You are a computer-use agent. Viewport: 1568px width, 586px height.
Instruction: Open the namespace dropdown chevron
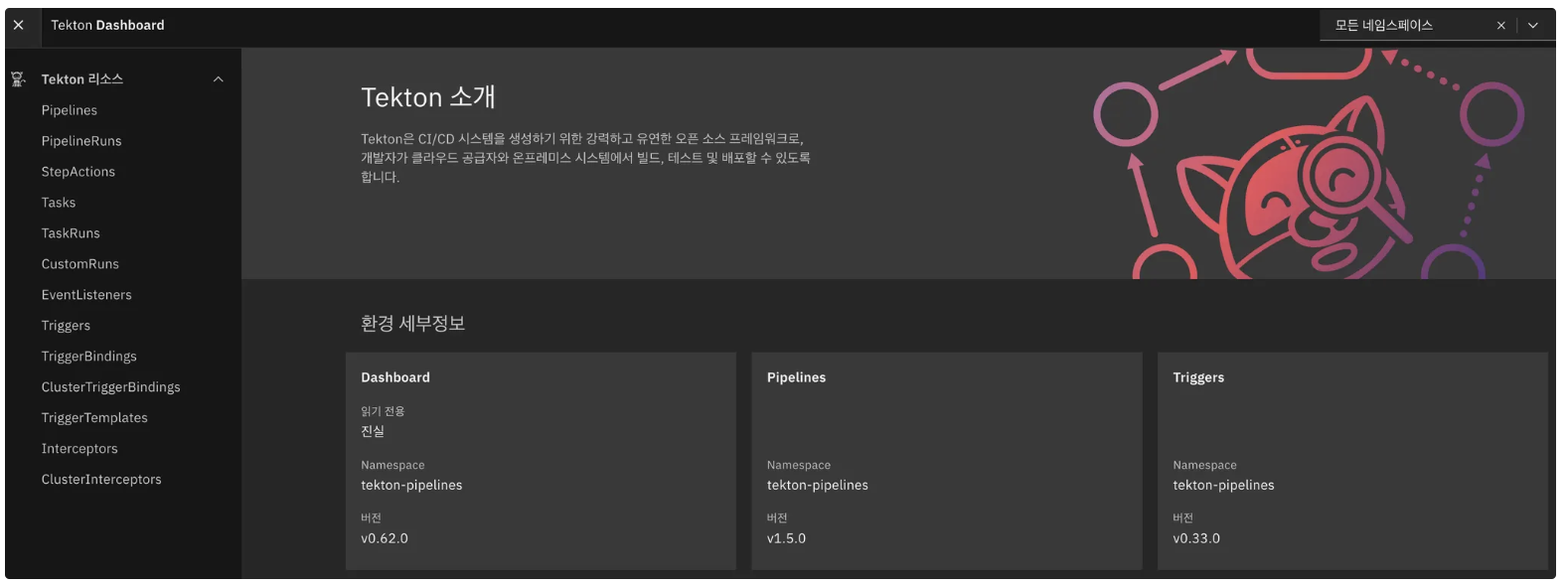(1533, 26)
